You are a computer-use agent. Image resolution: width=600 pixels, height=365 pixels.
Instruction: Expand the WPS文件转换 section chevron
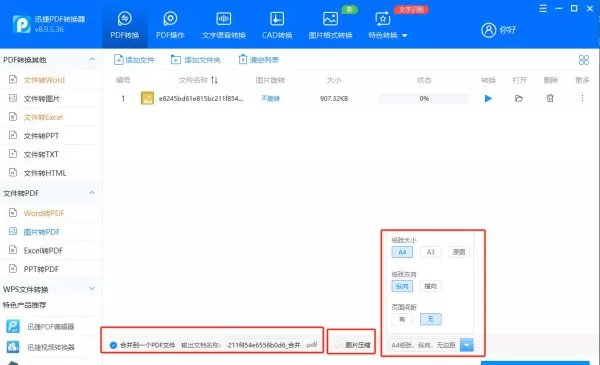(92, 288)
